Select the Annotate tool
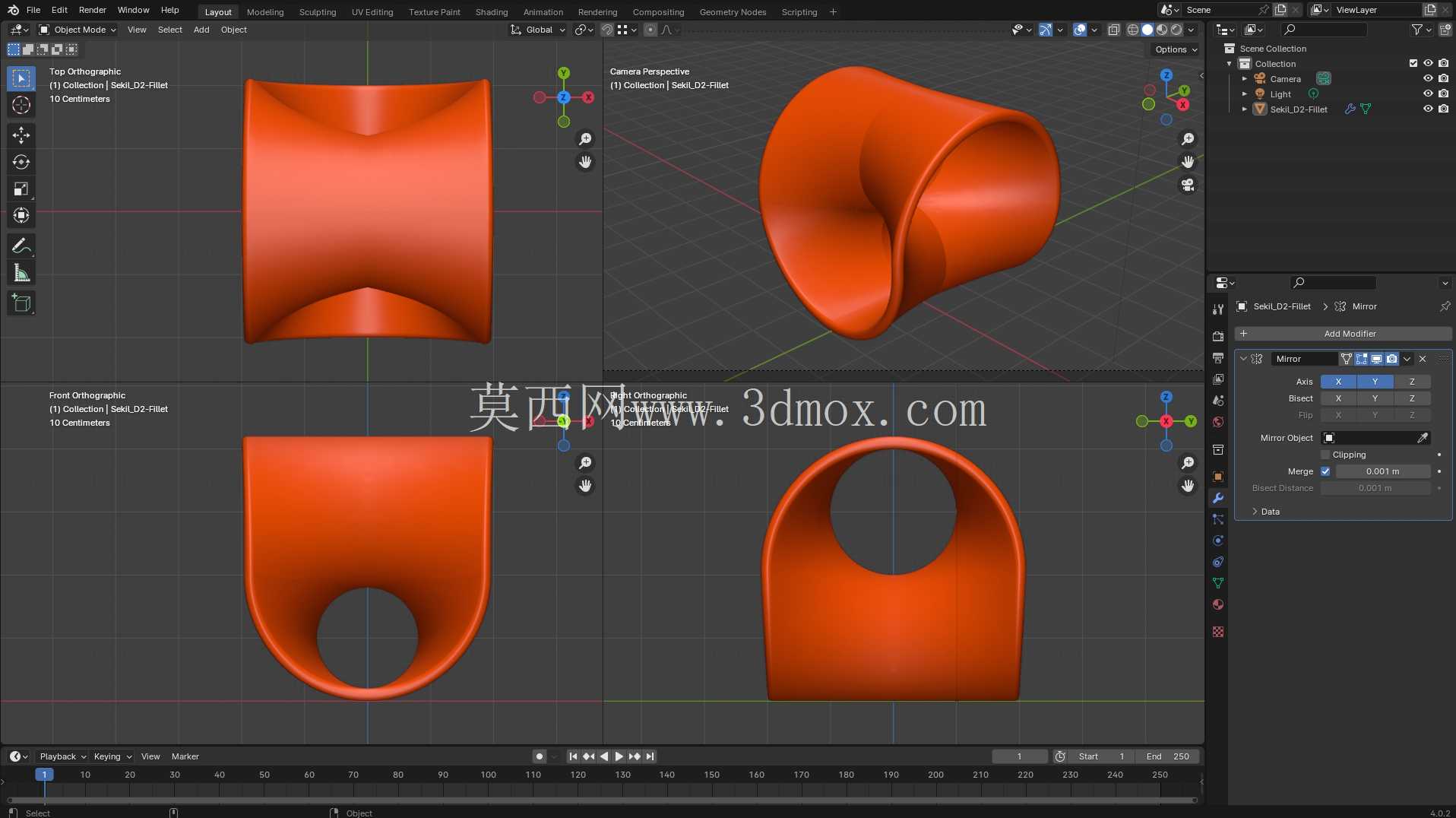This screenshot has height=818, width=1456. [21, 246]
